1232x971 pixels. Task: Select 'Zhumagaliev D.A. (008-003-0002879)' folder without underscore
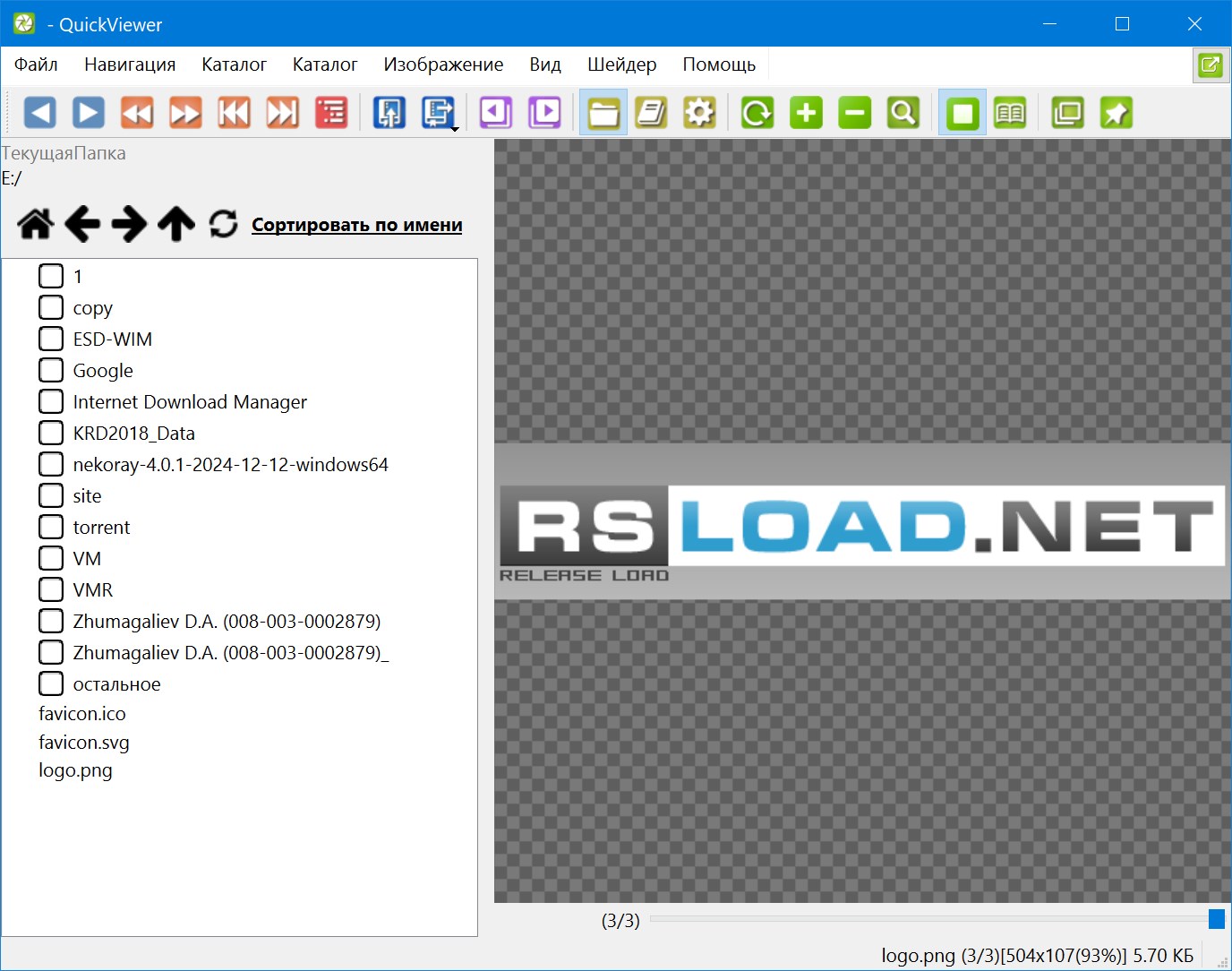point(227,622)
